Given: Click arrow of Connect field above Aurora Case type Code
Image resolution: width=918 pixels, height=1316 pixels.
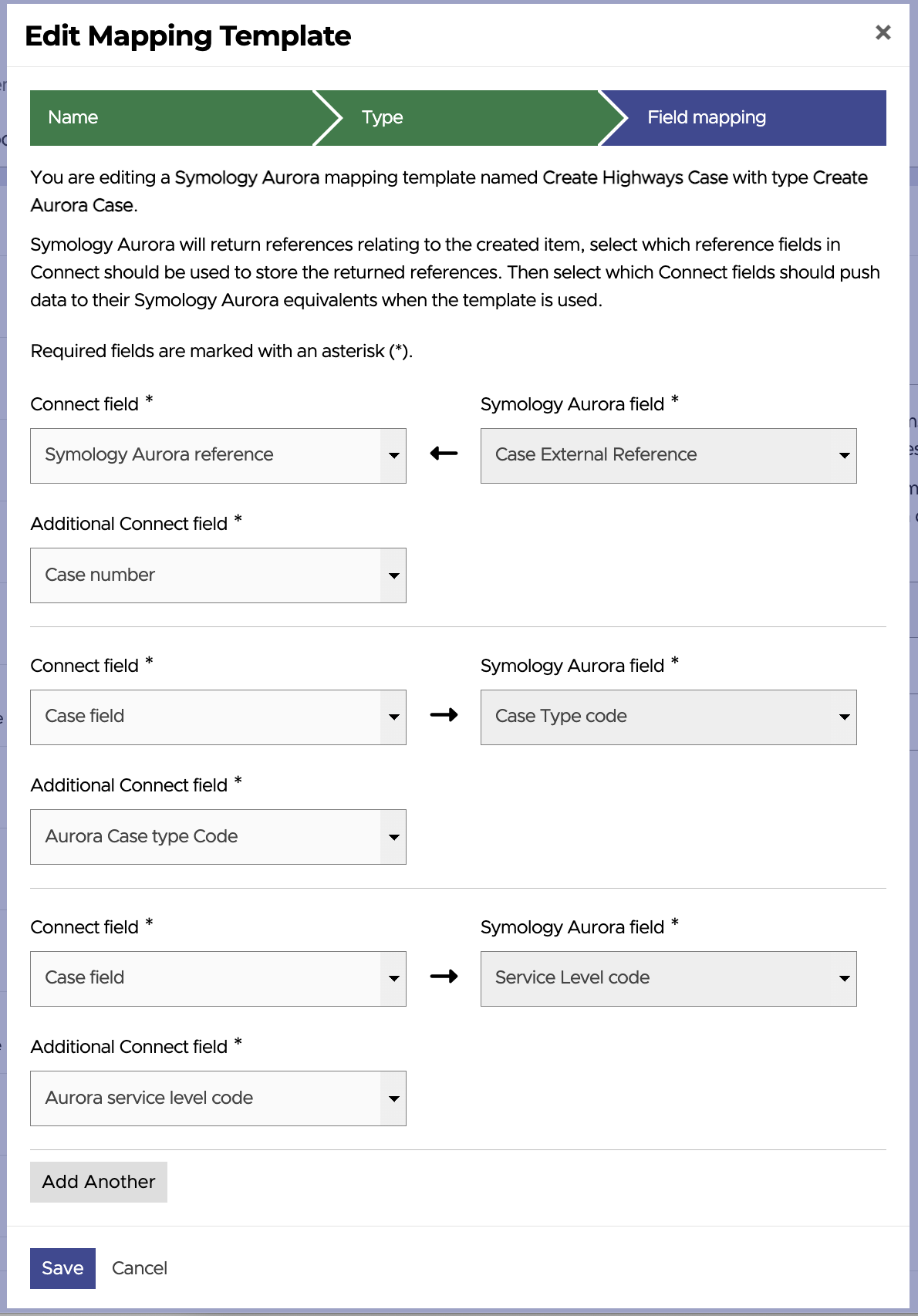Looking at the screenshot, I should coord(393,717).
